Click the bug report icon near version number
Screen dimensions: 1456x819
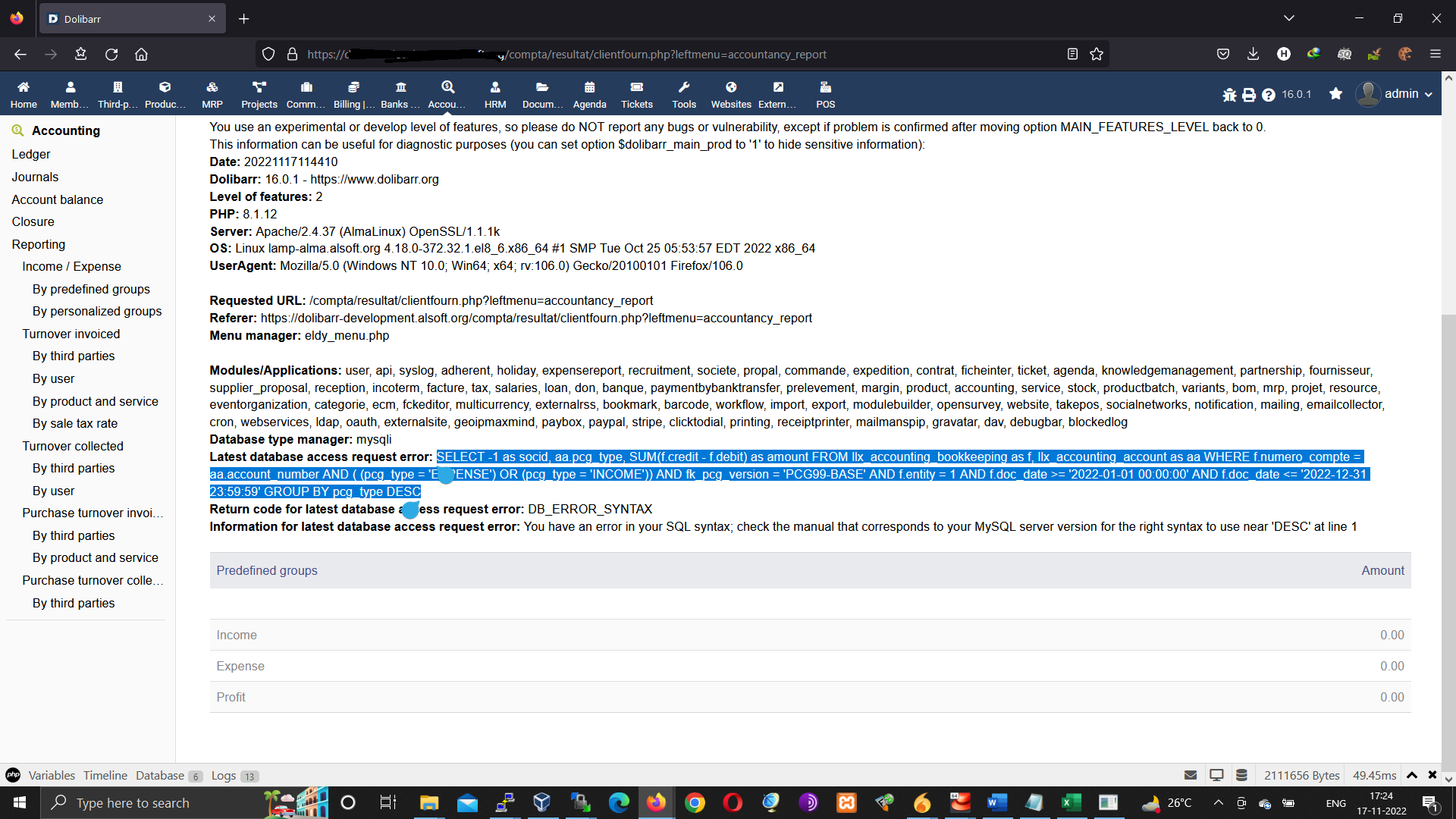(1230, 94)
